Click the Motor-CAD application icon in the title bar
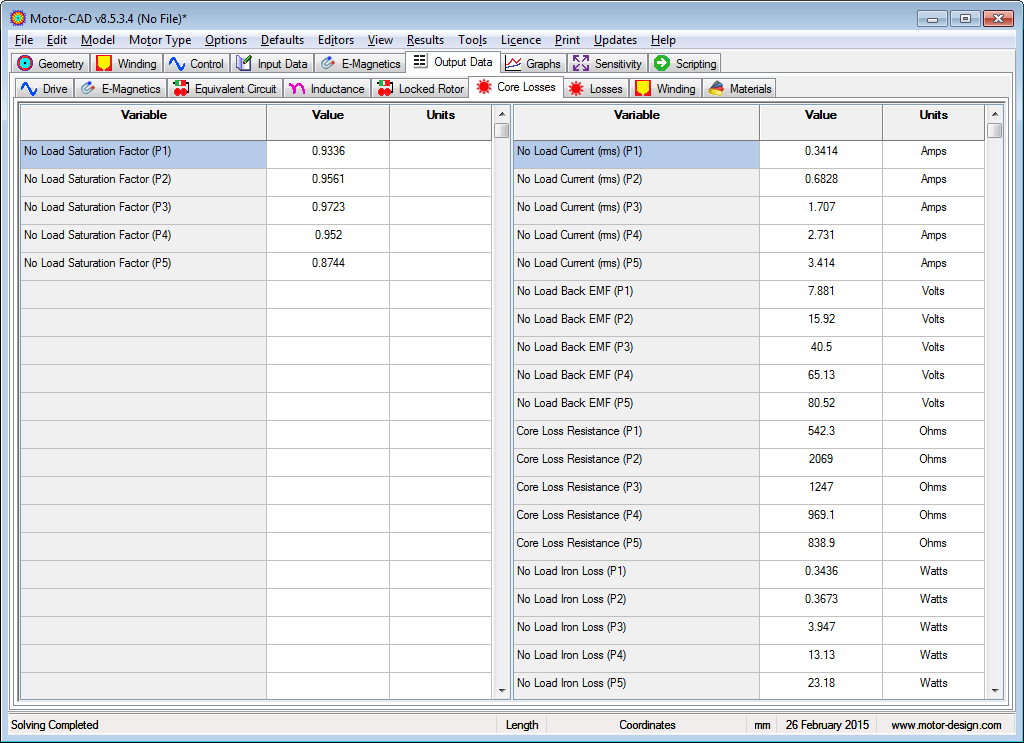This screenshot has height=743, width=1024. [18, 18]
